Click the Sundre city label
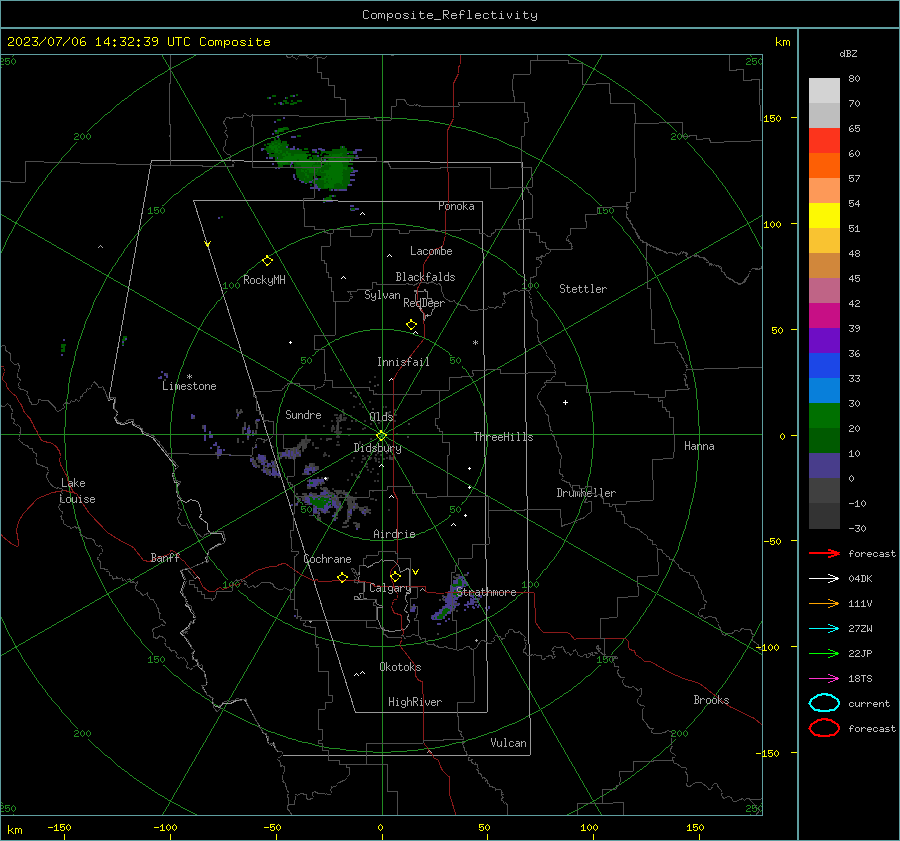The width and height of the screenshot is (900, 841). 303,414
